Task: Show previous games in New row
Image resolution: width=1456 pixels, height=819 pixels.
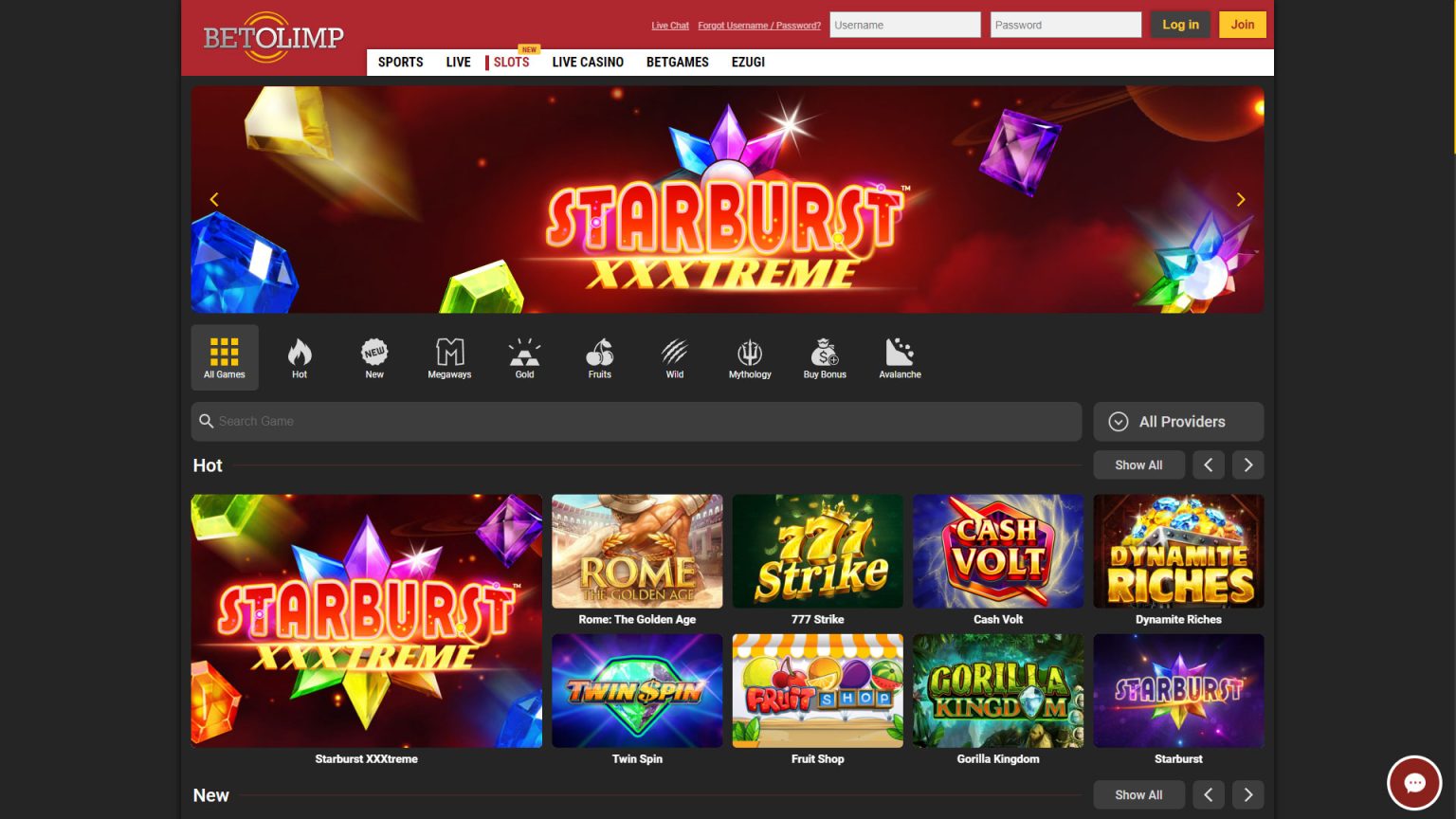Action: click(x=1209, y=795)
